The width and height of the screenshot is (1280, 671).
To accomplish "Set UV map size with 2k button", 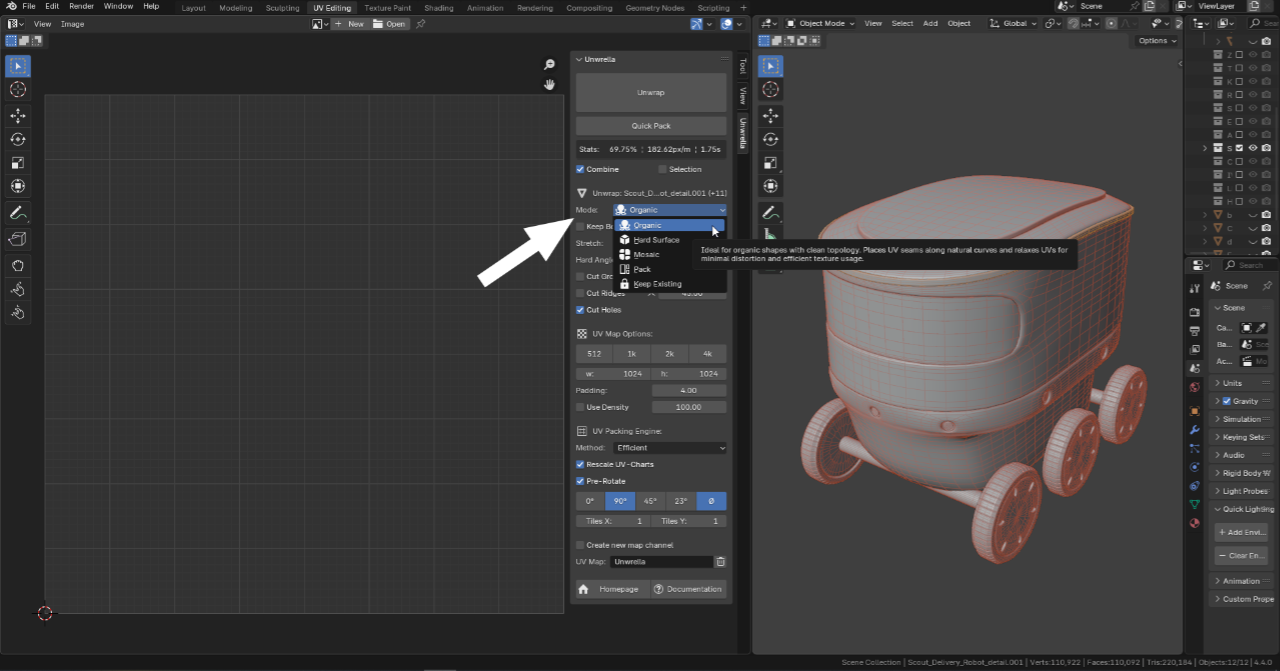I will click(670, 354).
